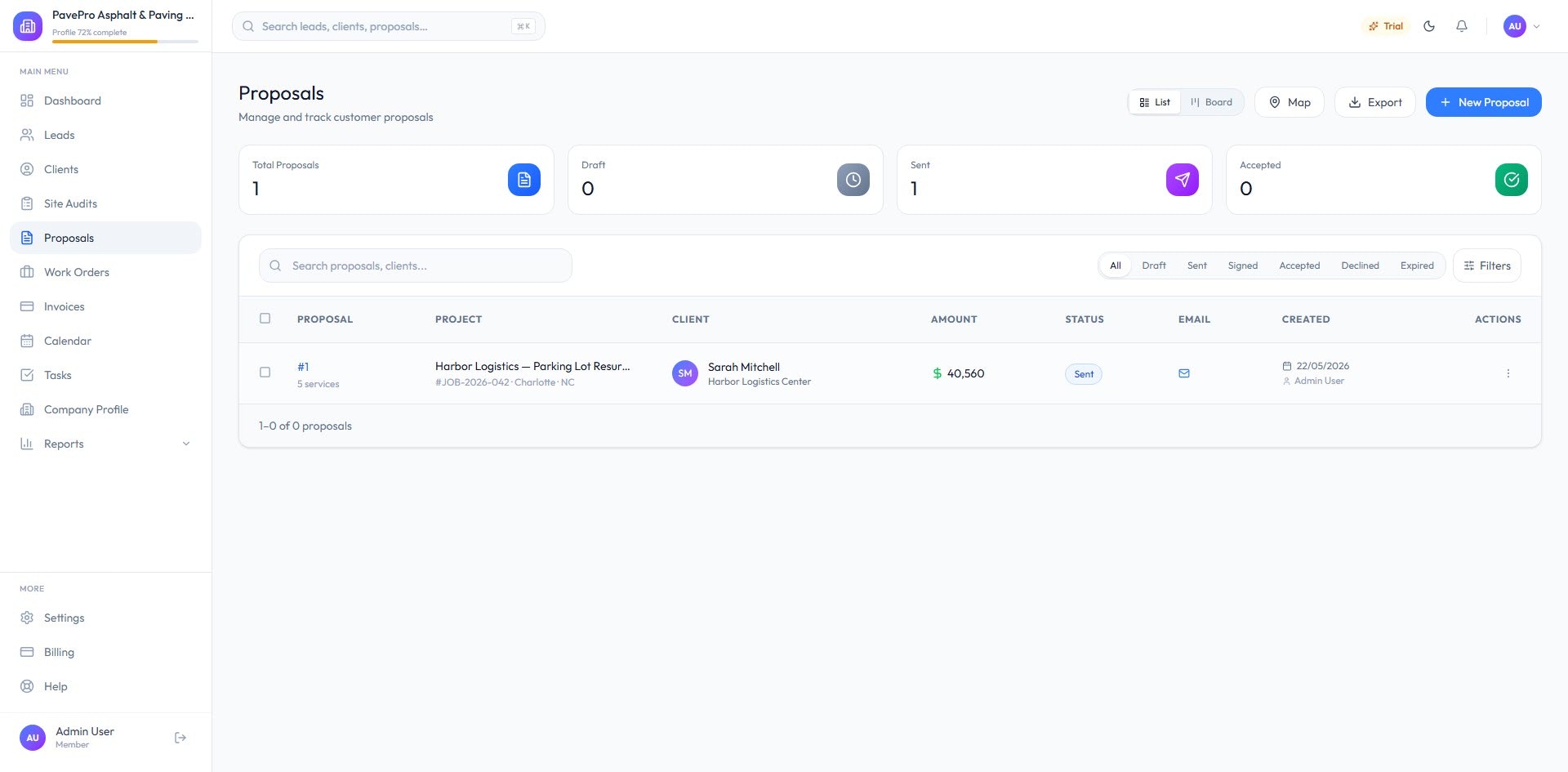Click the profile completion progress bar

point(125,42)
